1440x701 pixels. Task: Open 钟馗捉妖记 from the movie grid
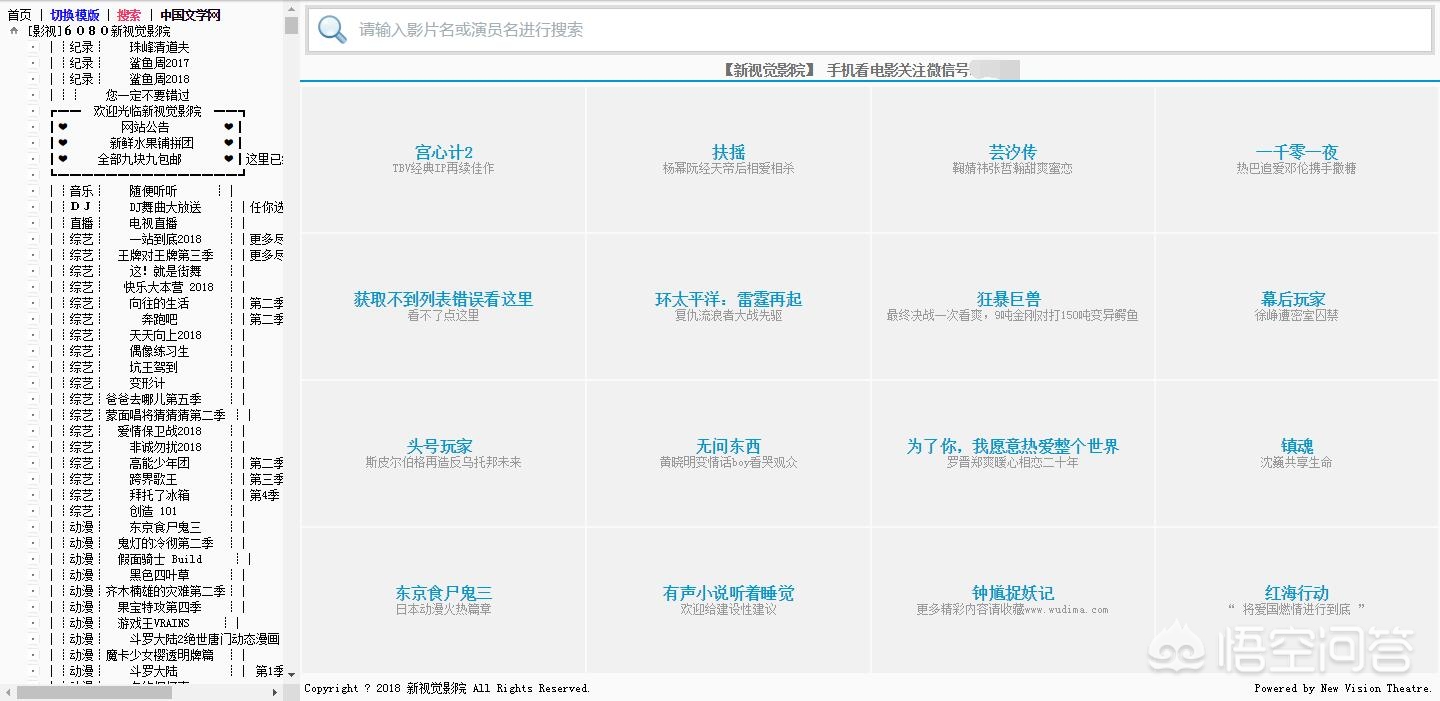[x=1011, y=592]
